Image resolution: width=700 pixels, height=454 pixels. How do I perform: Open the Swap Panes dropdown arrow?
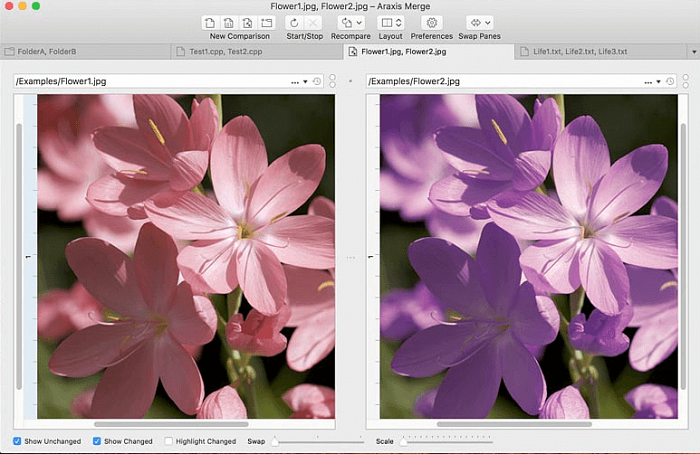pos(488,23)
